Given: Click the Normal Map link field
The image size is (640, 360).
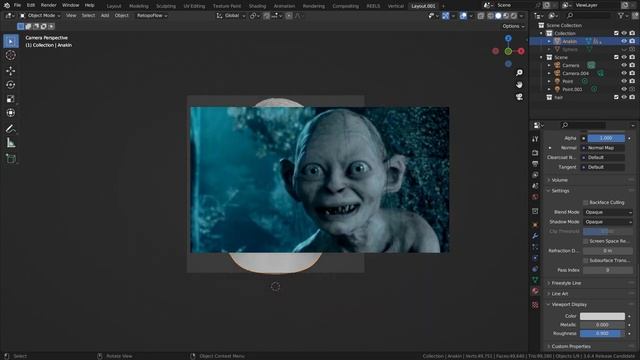Looking at the screenshot, I should point(604,148).
